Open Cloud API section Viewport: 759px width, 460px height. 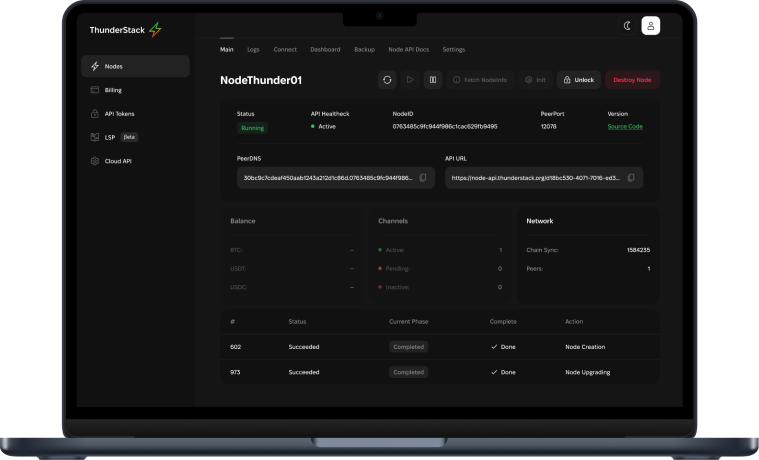click(117, 161)
